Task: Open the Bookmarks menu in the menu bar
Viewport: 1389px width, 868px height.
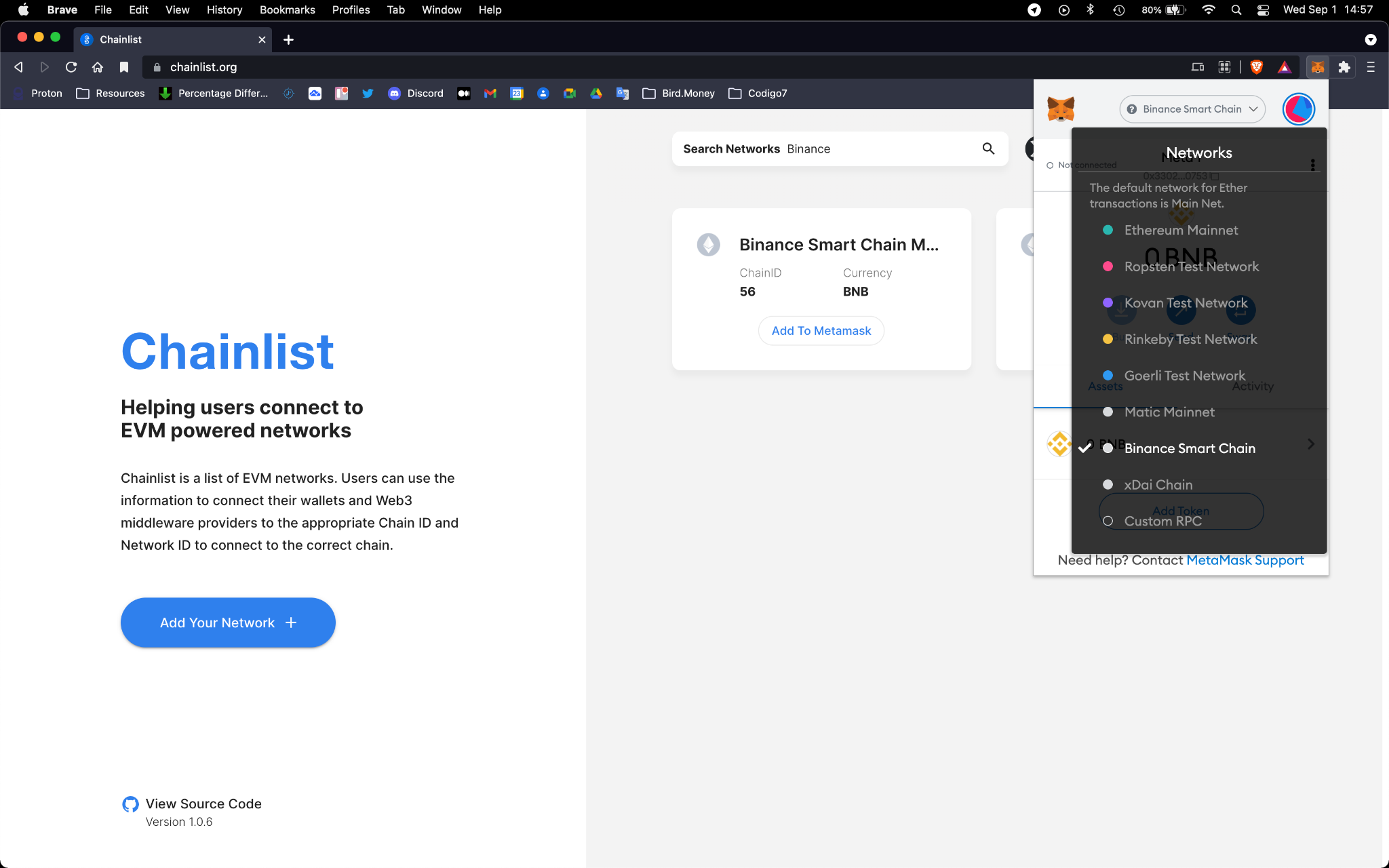Action: (287, 9)
